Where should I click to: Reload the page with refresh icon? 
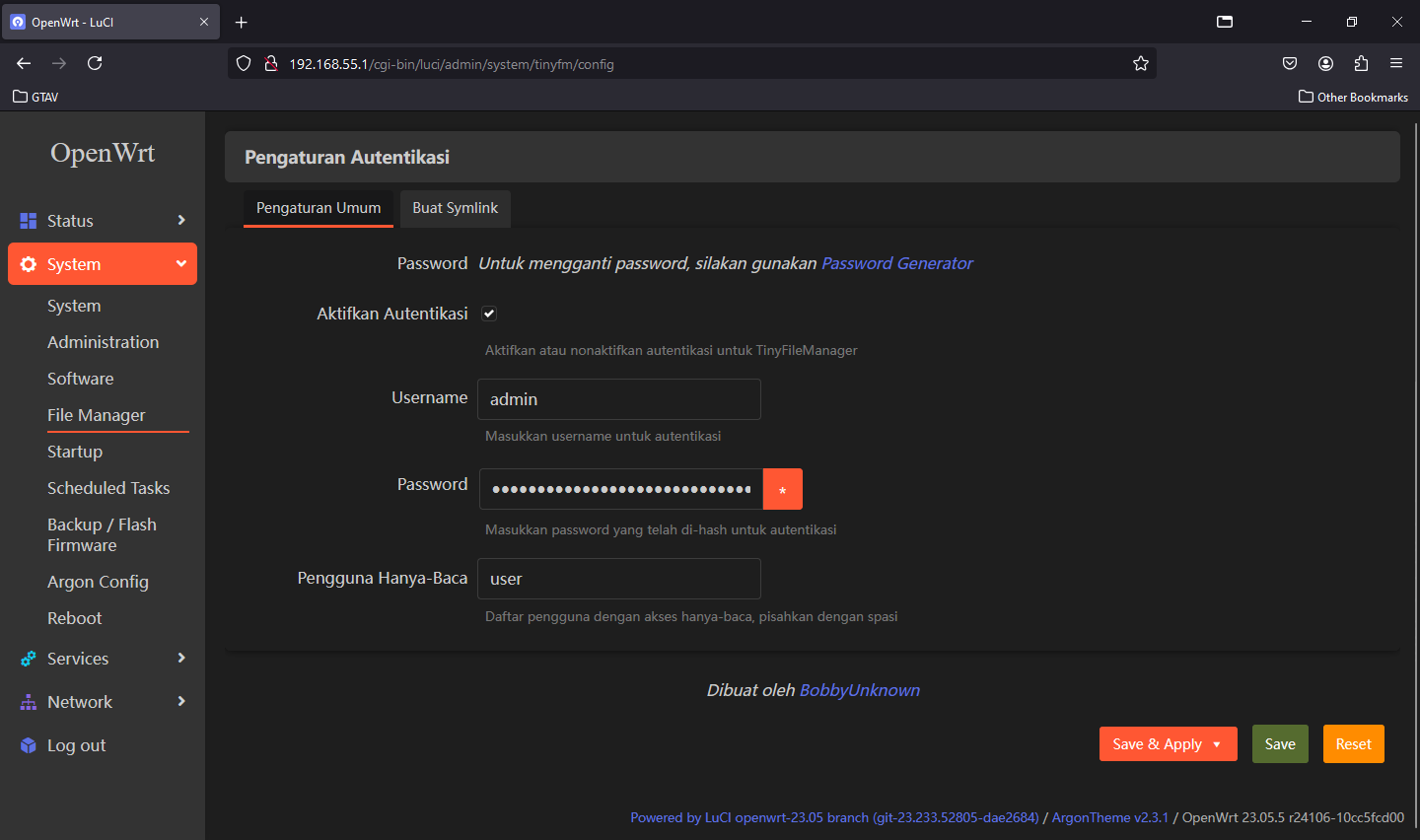click(95, 63)
